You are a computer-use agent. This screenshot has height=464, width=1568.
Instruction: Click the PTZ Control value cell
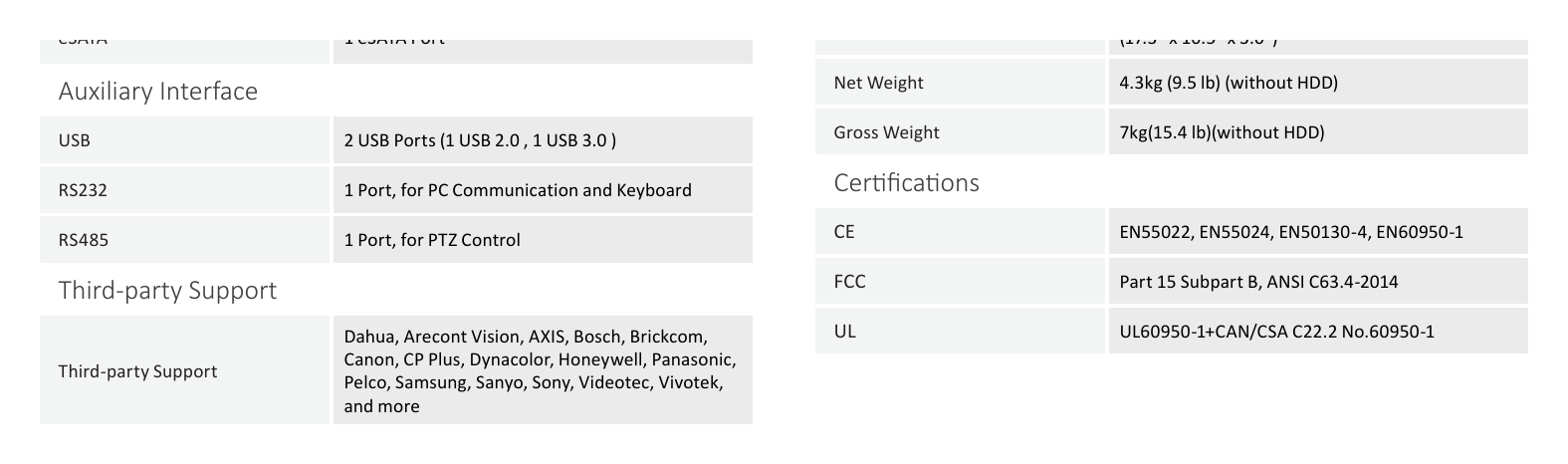(543, 240)
